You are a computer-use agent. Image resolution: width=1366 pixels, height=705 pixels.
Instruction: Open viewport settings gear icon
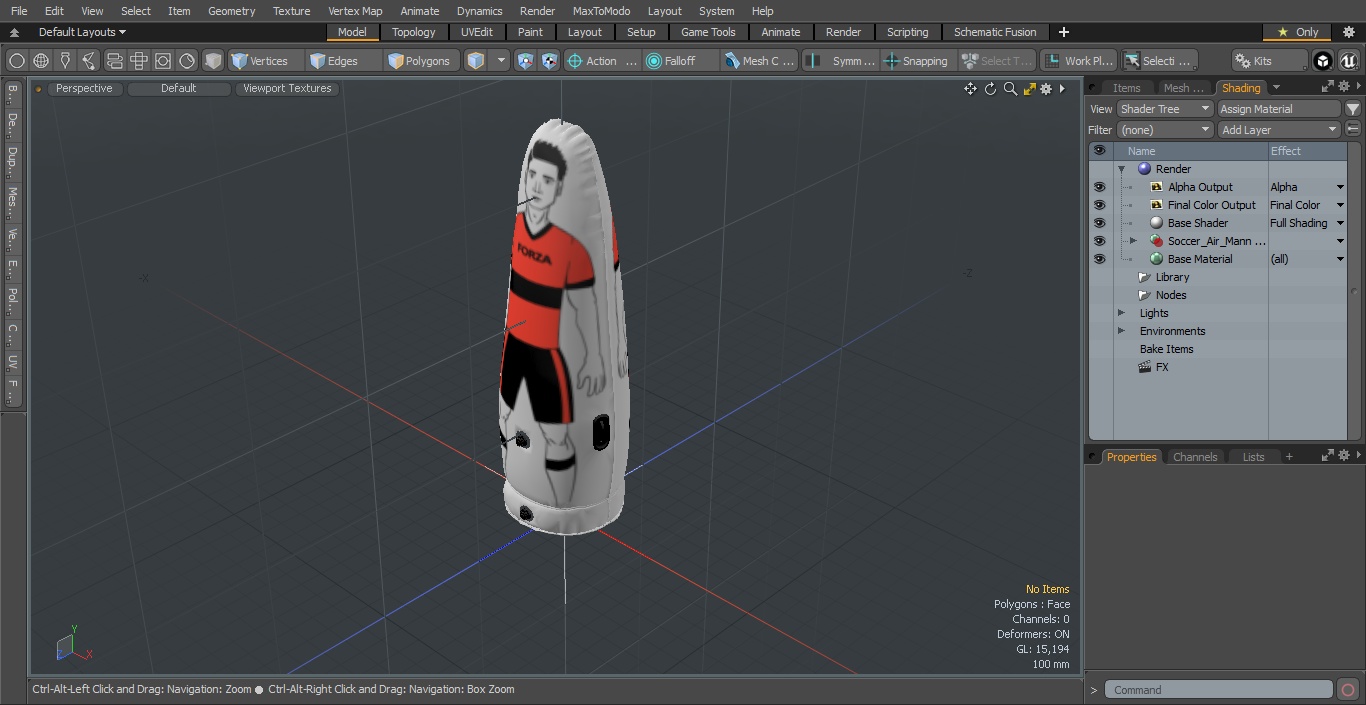(x=1046, y=89)
